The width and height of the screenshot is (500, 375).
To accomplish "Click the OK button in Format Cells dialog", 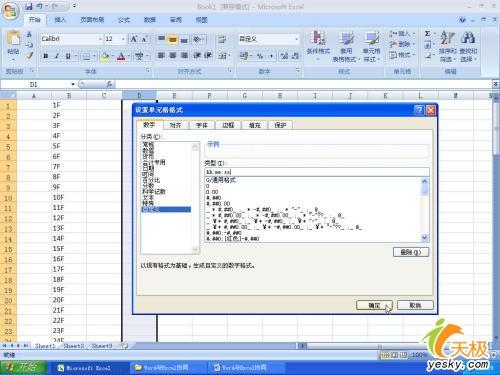I will (374, 305).
